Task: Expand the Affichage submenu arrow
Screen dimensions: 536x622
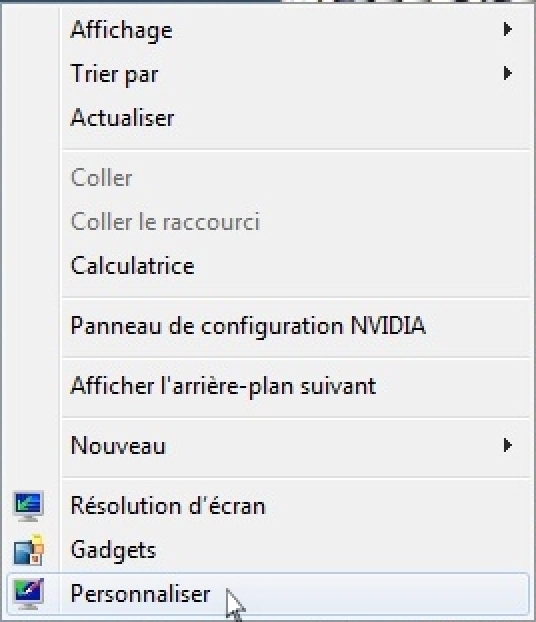Action: click(x=507, y=29)
